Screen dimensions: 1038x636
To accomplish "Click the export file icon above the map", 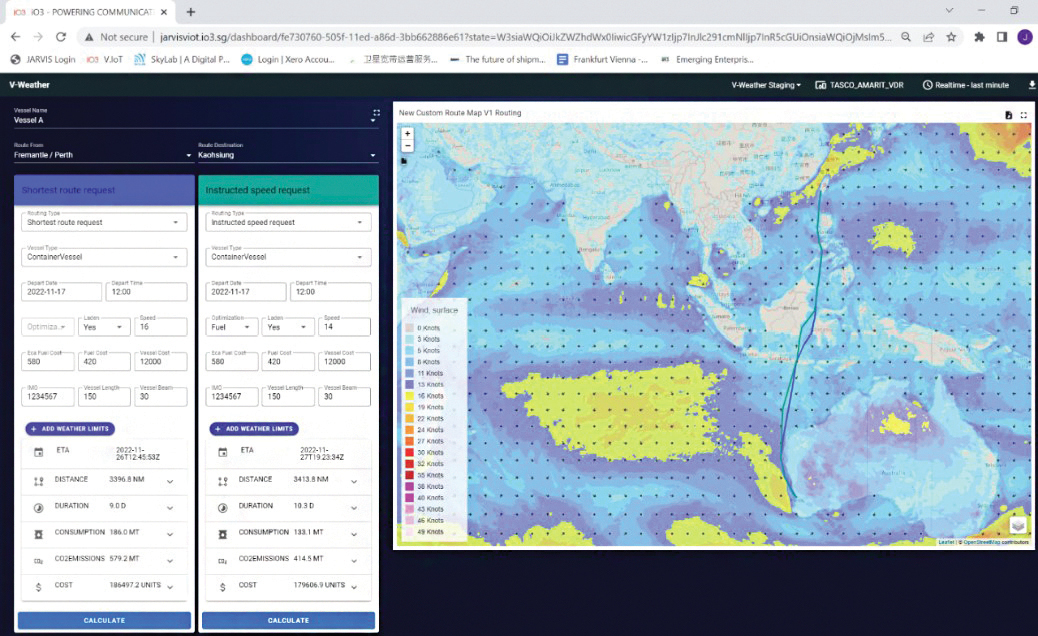I will click(x=1009, y=115).
